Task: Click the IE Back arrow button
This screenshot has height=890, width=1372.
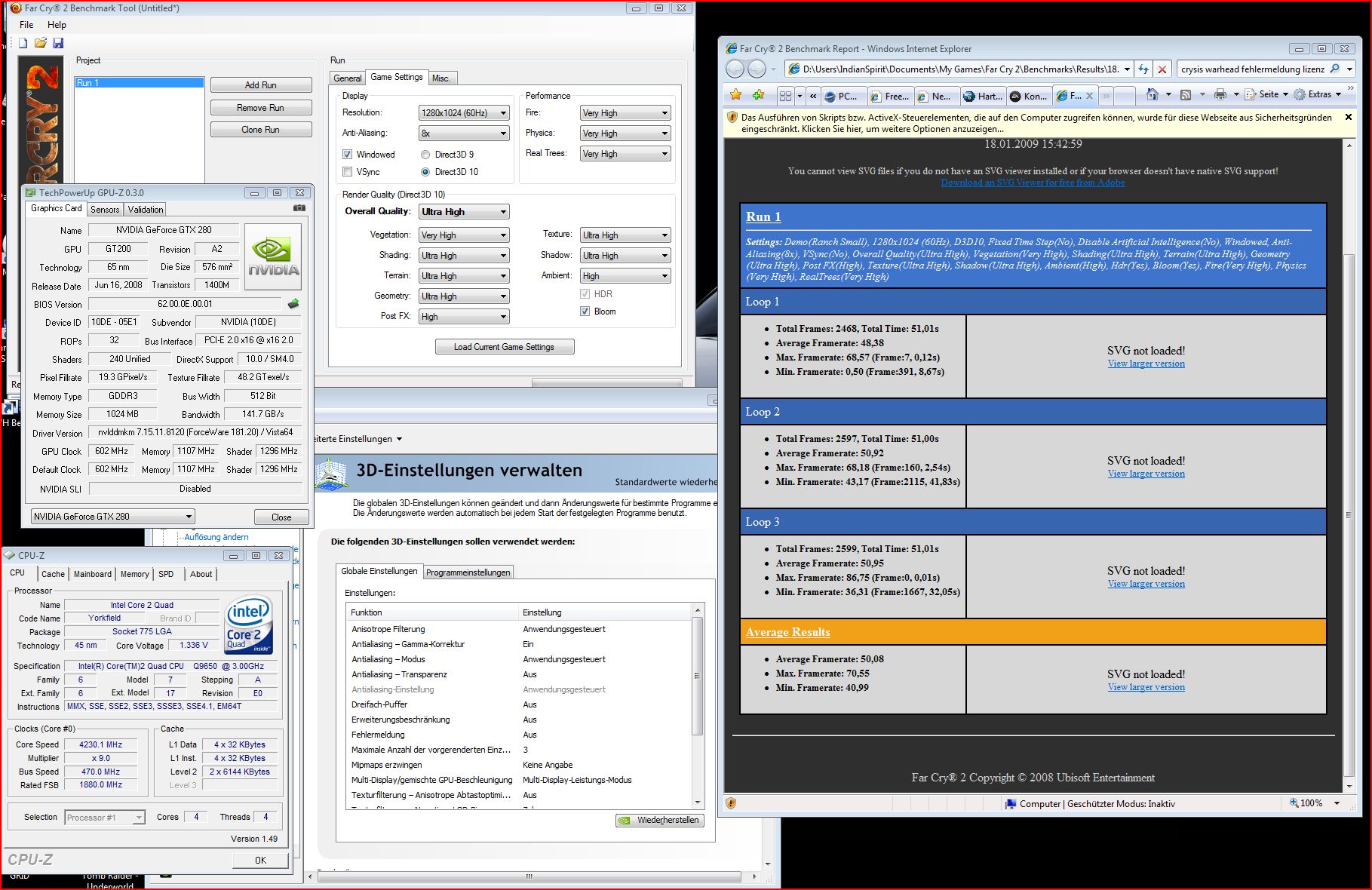Action: pos(735,69)
